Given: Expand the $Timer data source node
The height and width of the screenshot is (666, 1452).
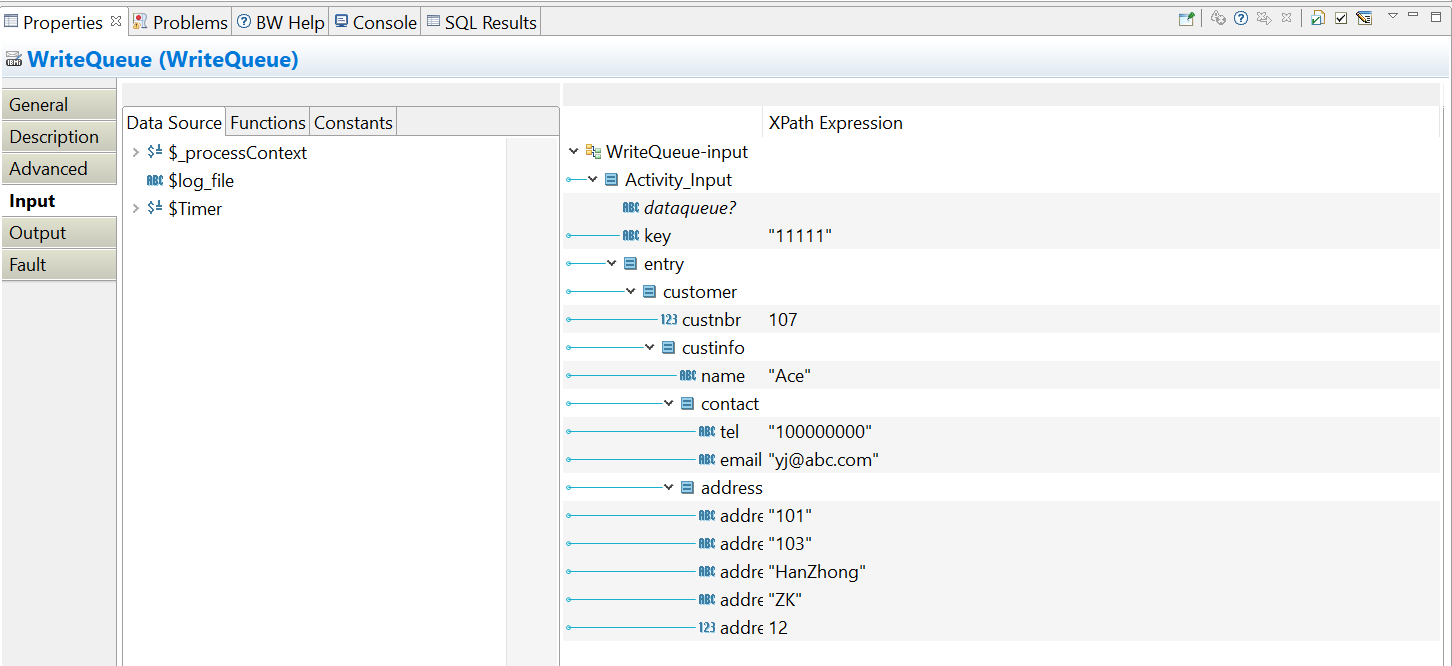Looking at the screenshot, I should pyautogui.click(x=136, y=209).
